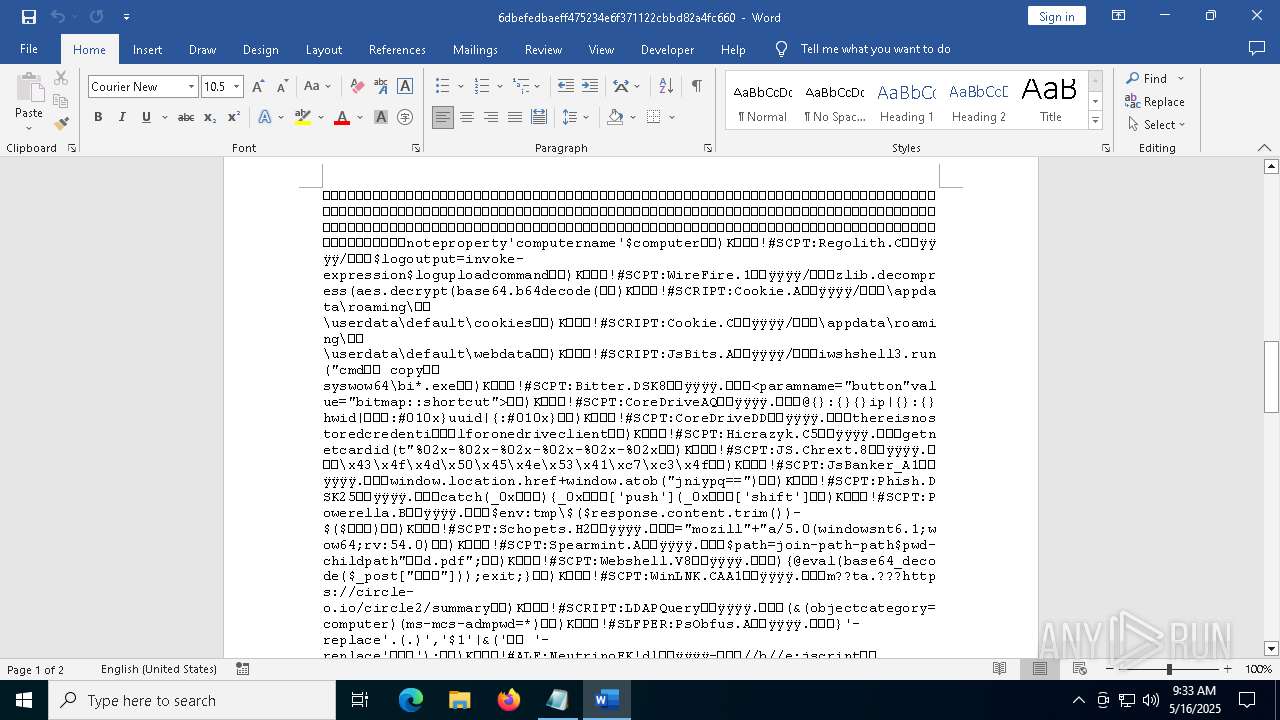Adjust the zoom slider handle
The width and height of the screenshot is (1280, 720).
coord(1168,669)
